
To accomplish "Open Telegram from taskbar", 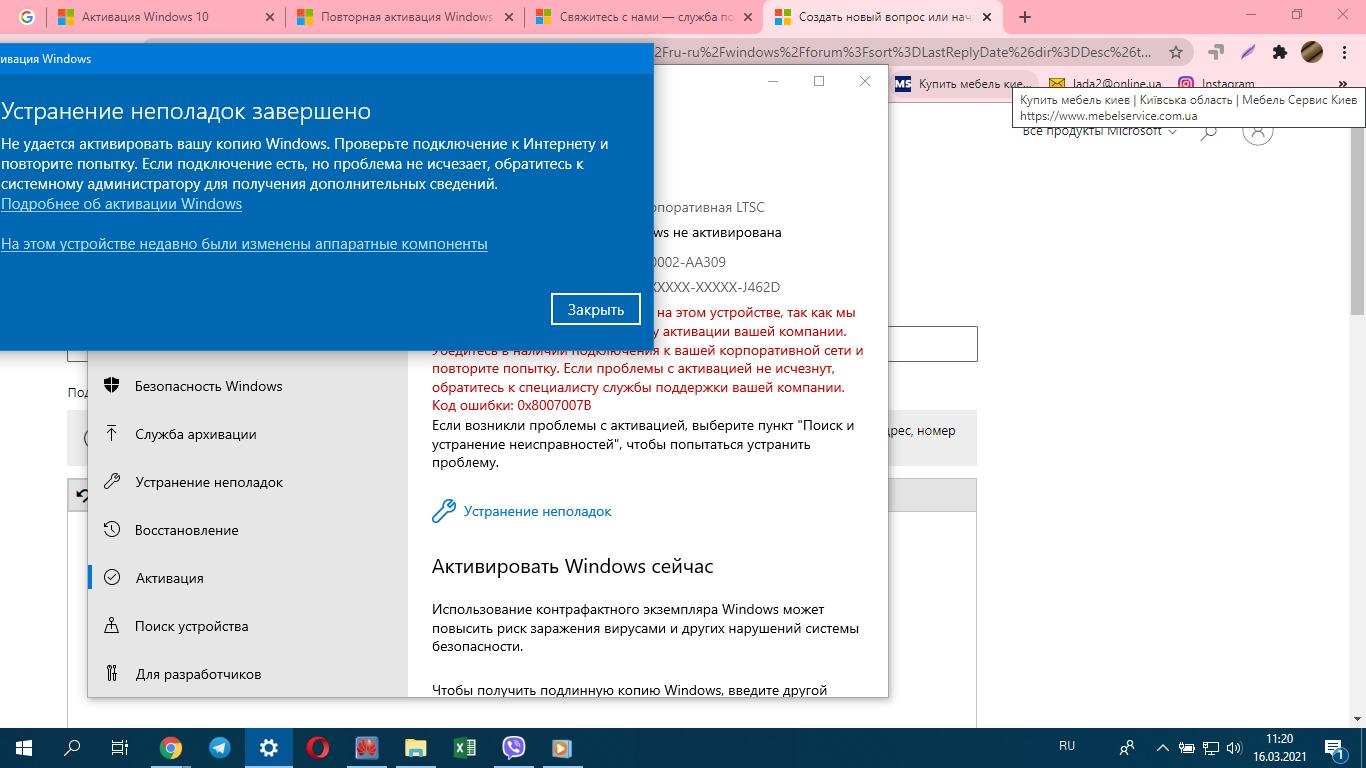I will point(220,747).
